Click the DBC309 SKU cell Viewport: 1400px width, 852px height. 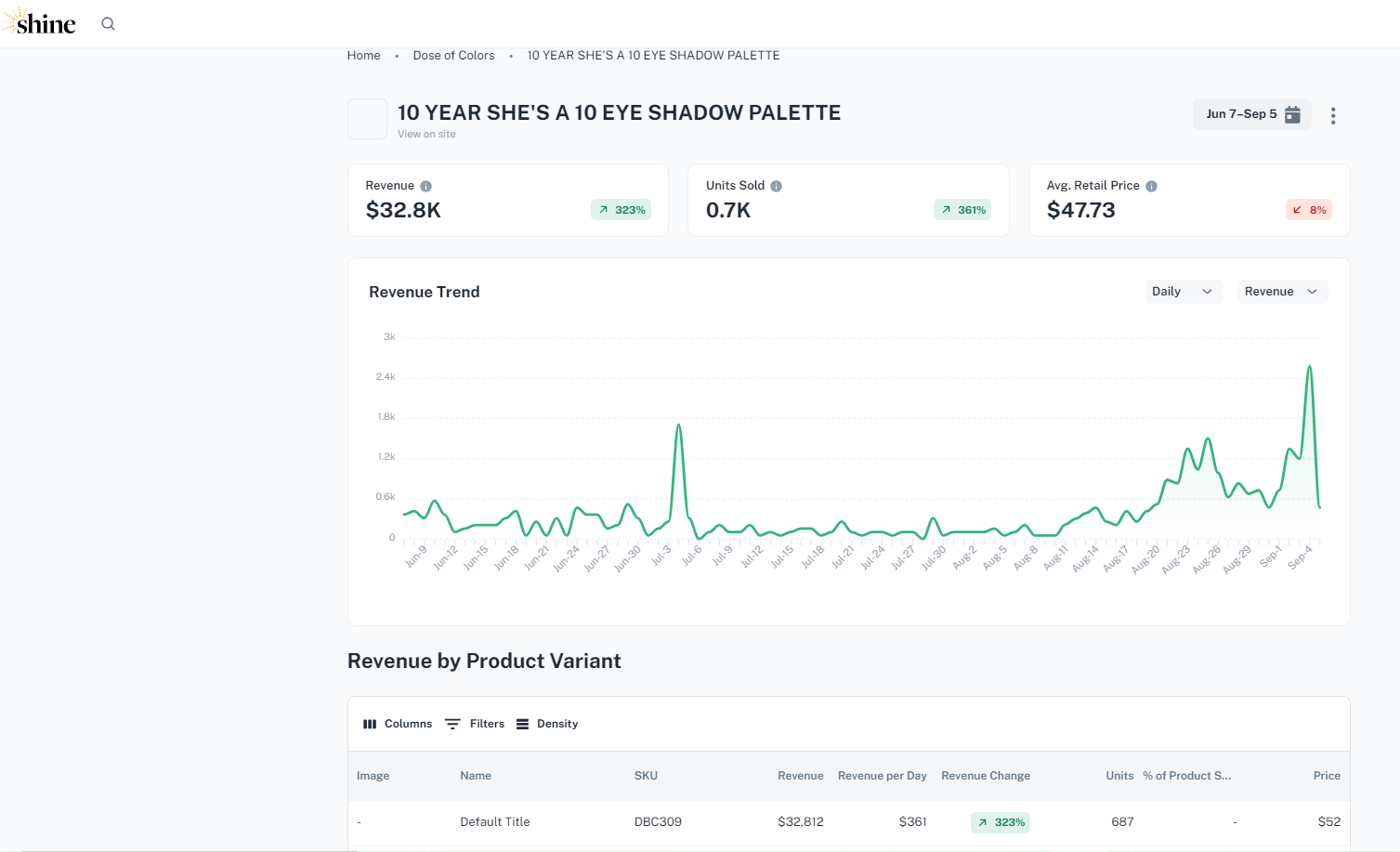click(658, 822)
